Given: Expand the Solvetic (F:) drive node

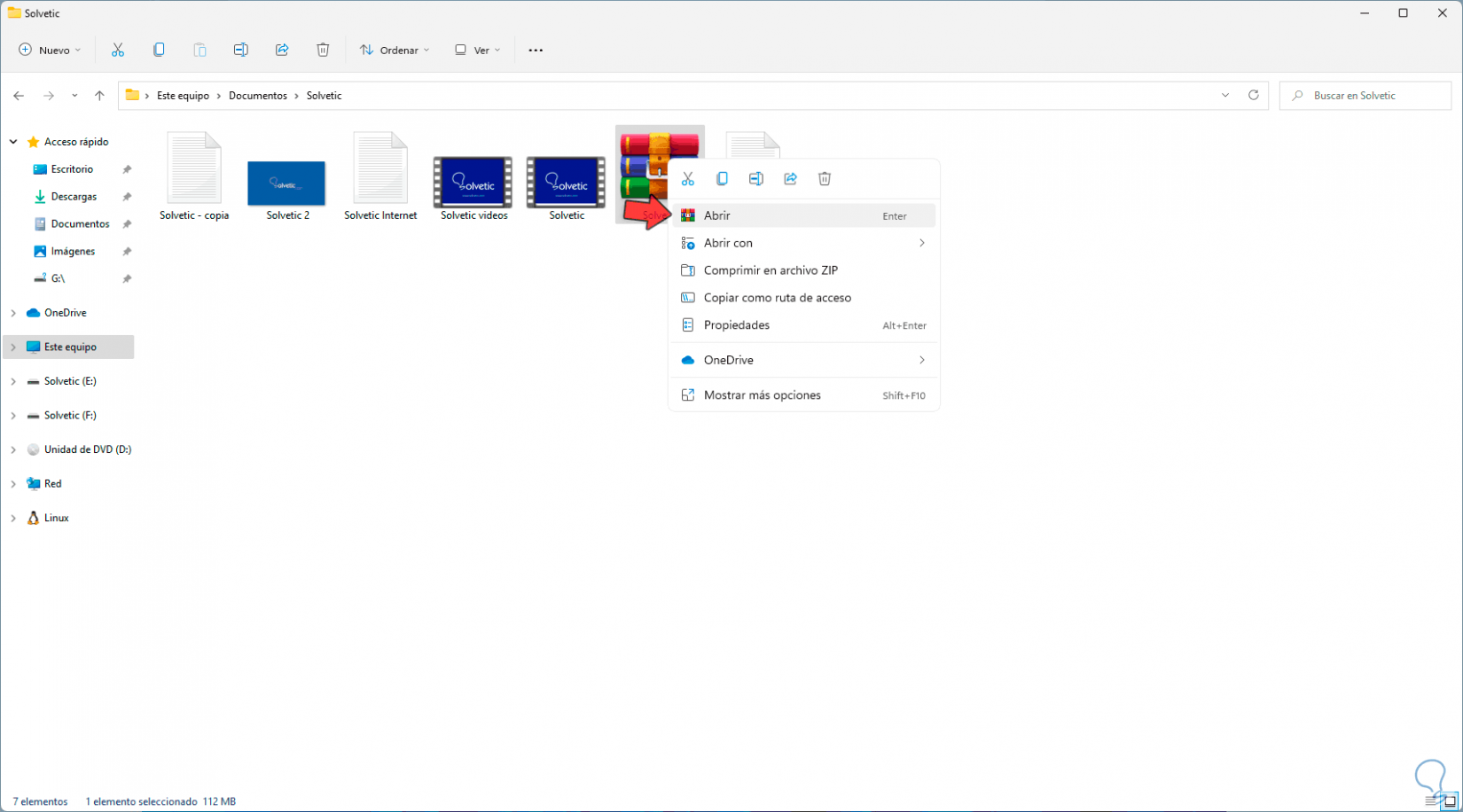Looking at the screenshot, I should tap(13, 416).
